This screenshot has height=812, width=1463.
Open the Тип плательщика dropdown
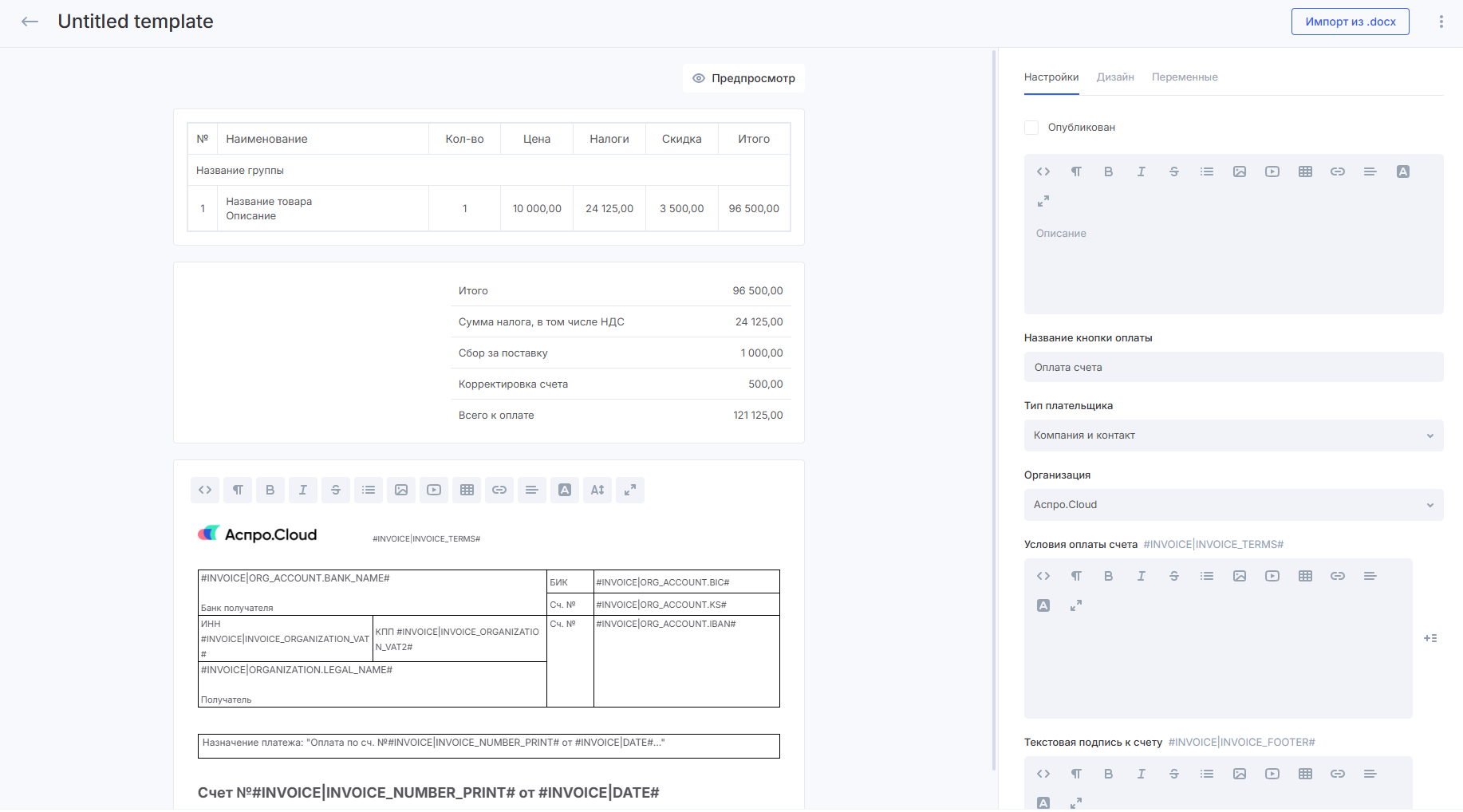(1233, 436)
